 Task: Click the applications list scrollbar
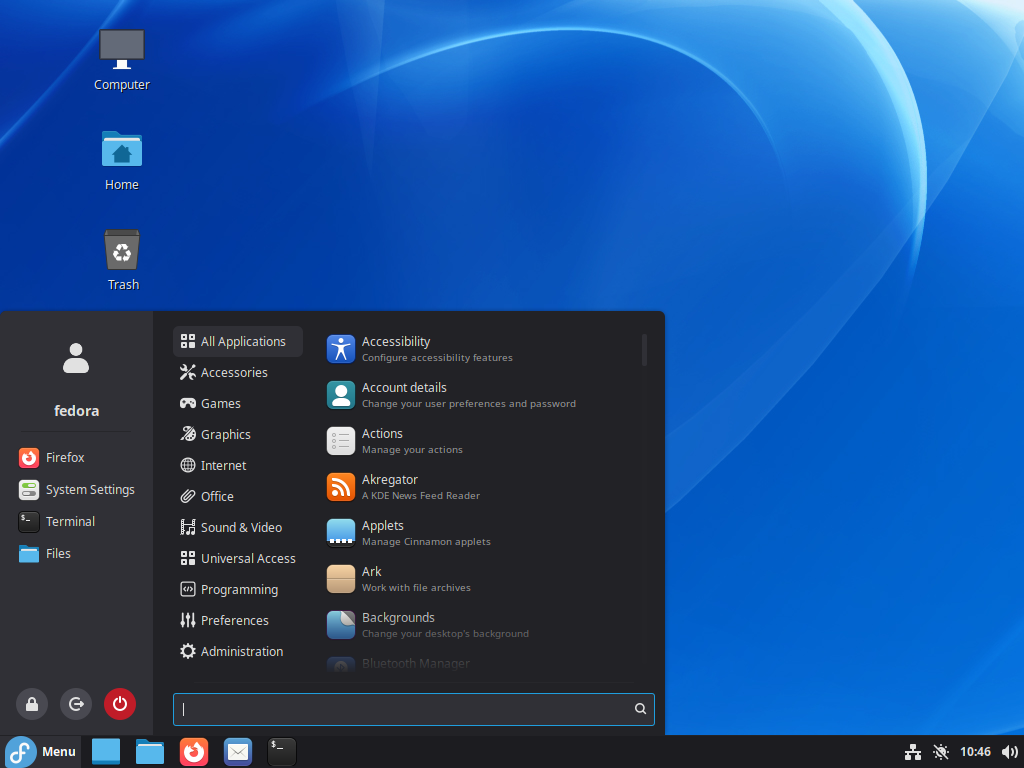pyautogui.click(x=645, y=350)
